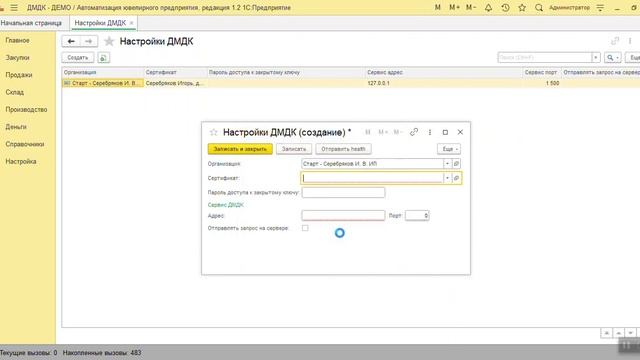
Task: Open the Склад section
Action: click(x=15, y=92)
